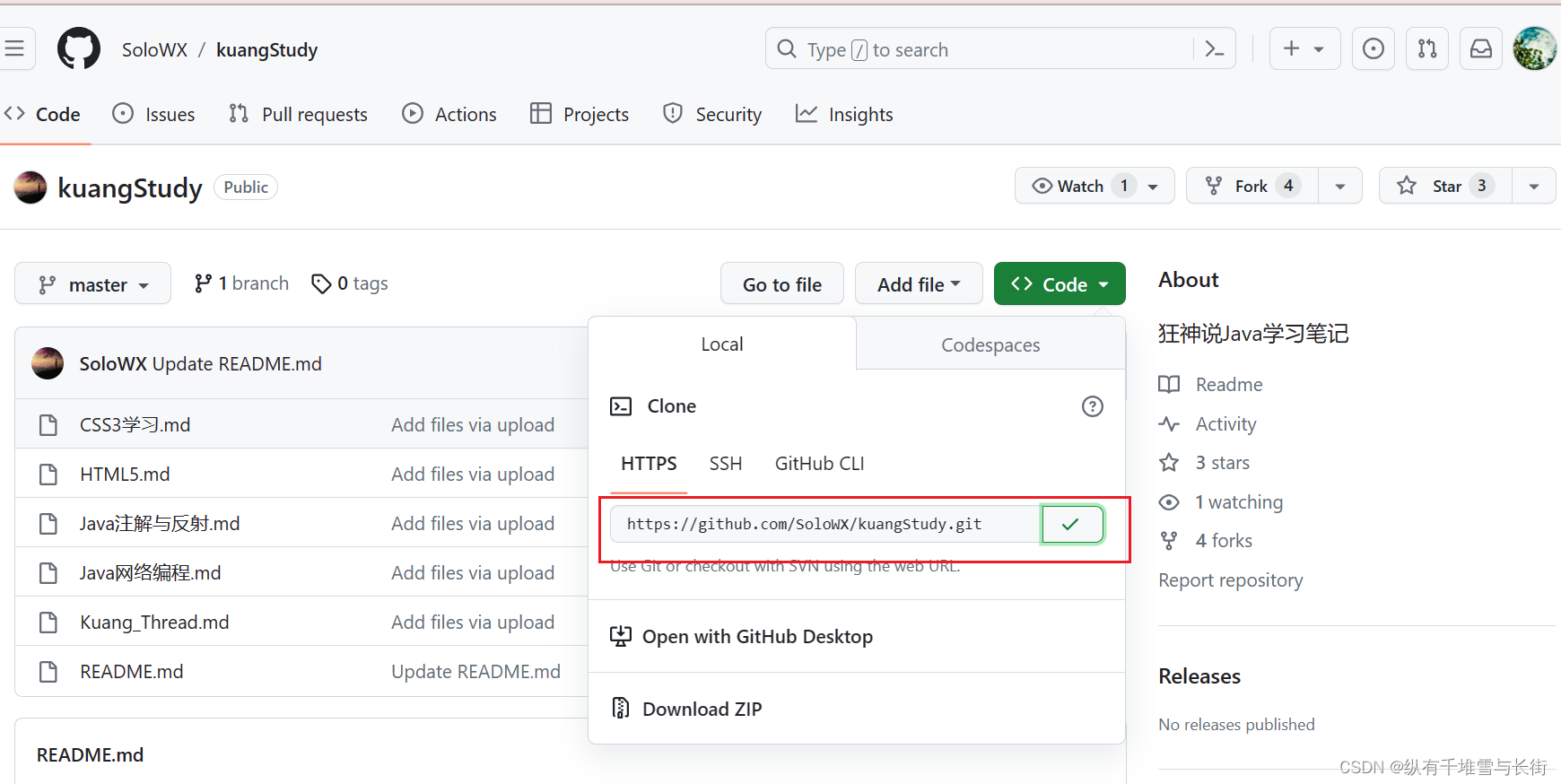The width and height of the screenshot is (1561, 784).
Task: Go to GitHub homepage via Octocat logo
Action: pyautogui.click(x=79, y=48)
